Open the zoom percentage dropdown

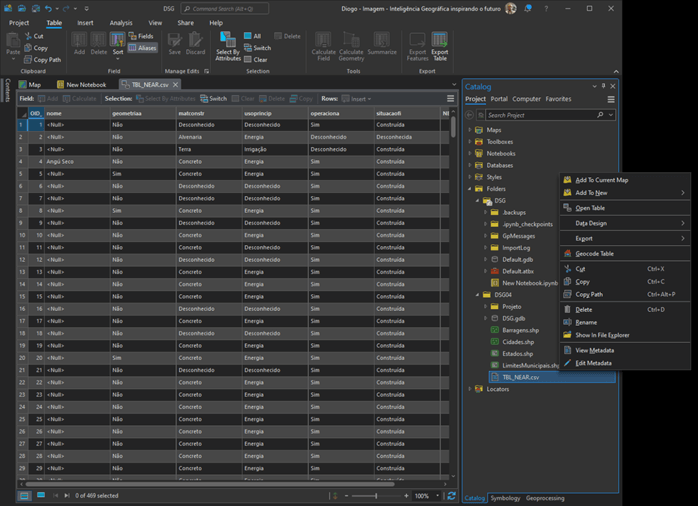point(437,496)
